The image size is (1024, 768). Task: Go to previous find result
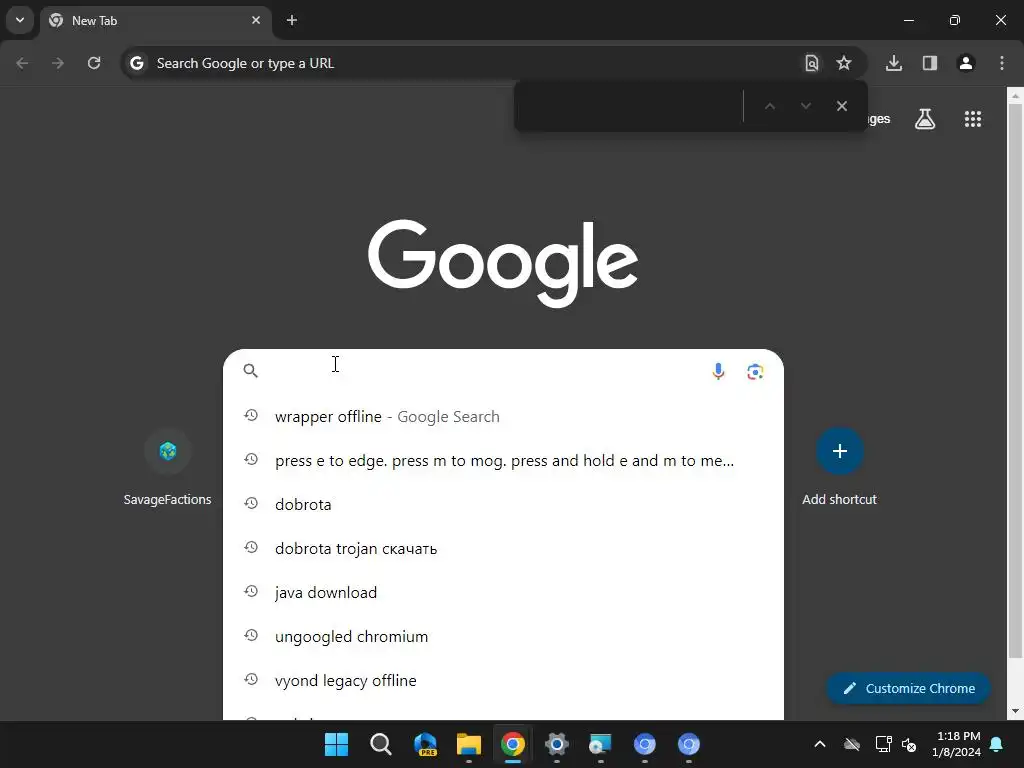click(770, 106)
